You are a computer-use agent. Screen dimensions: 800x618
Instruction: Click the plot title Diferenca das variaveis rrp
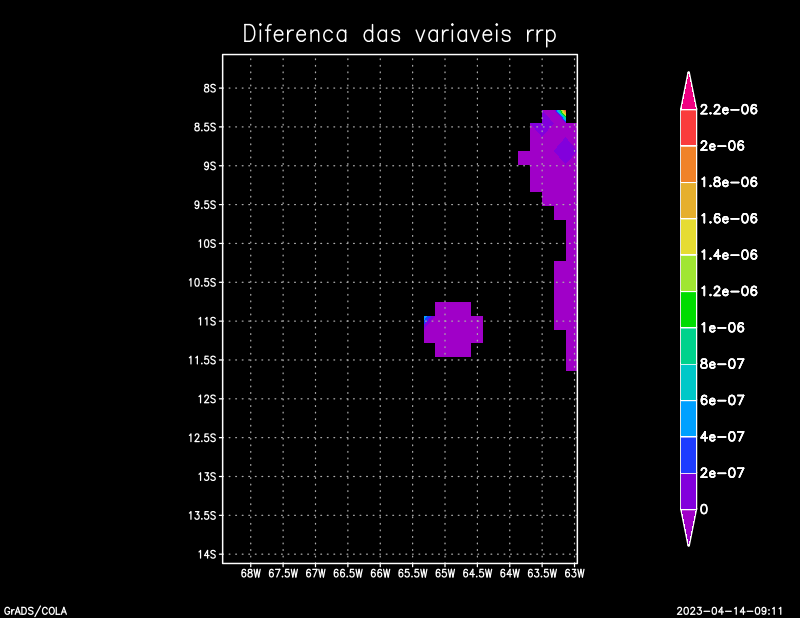click(x=399, y=34)
